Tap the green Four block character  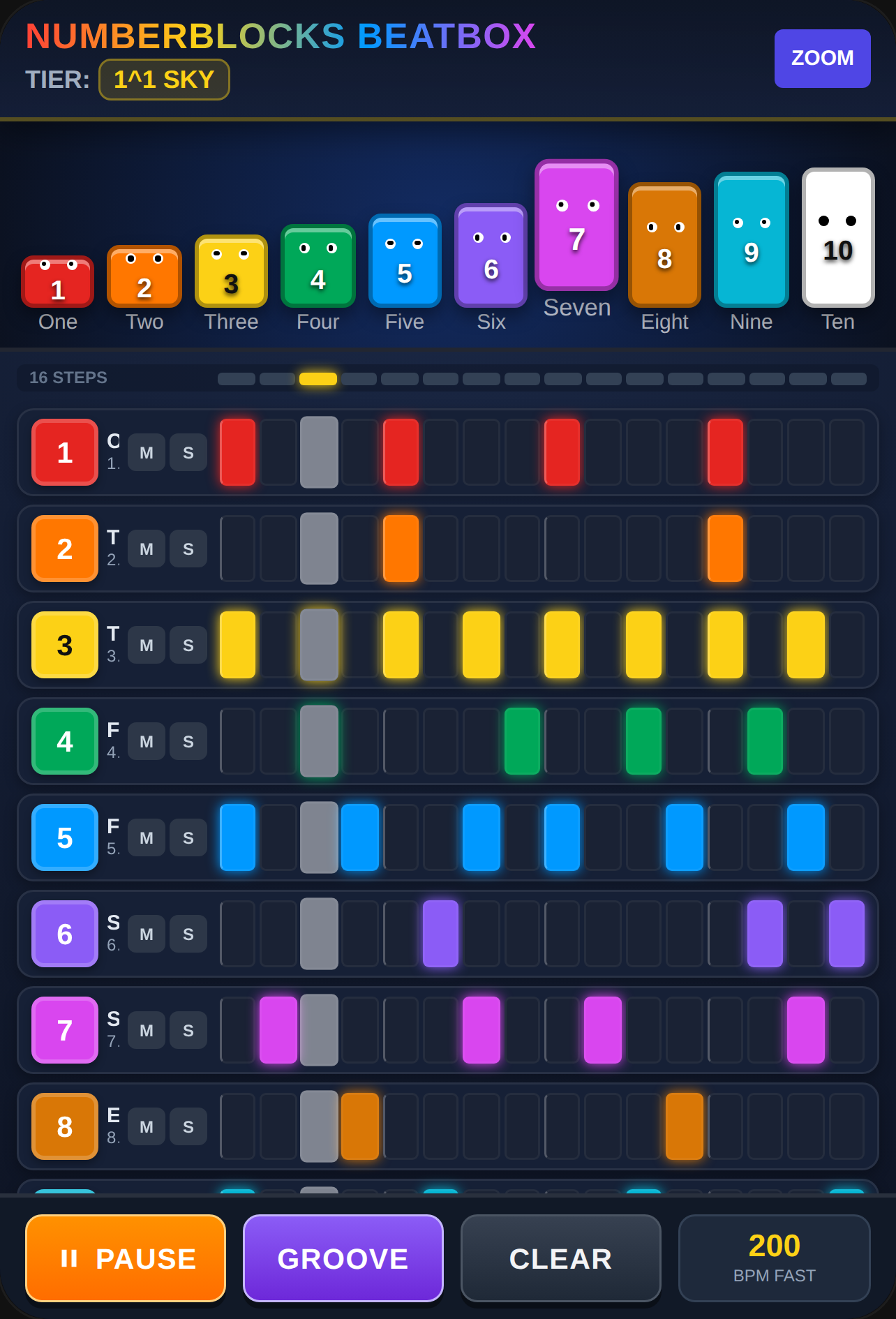point(318,266)
